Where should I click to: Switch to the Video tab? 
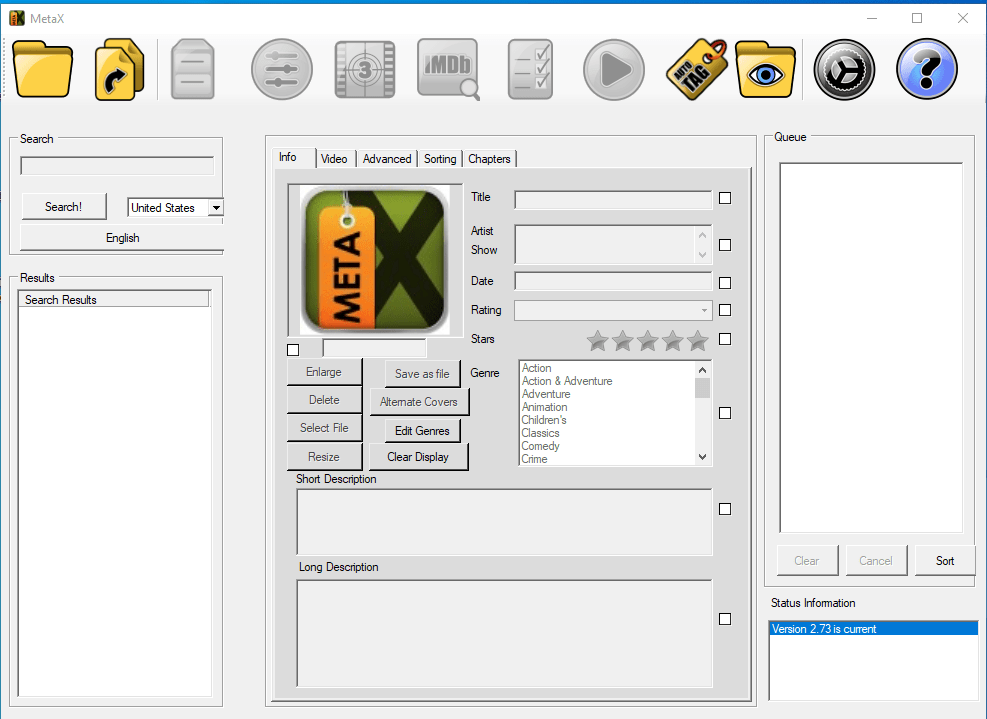(334, 159)
